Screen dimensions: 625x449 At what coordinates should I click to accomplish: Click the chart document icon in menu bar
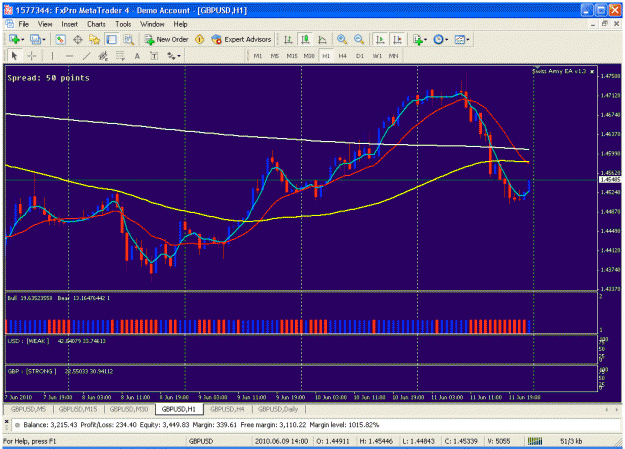point(9,24)
